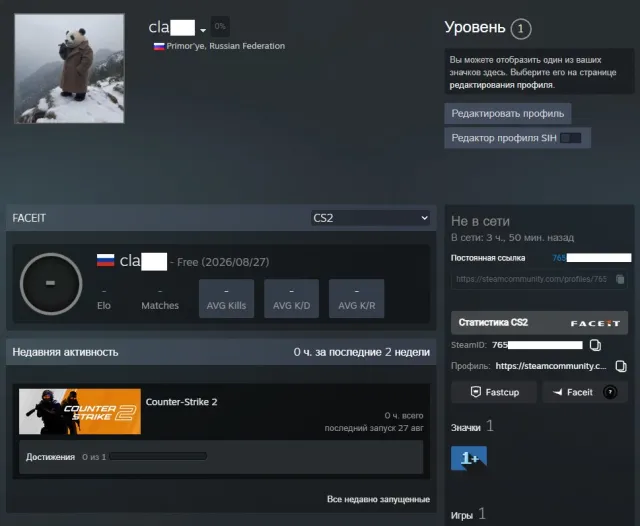This screenshot has height=526, width=640.
Task: Click the '0 ч. за последние 2 недели' text
Action: [x=362, y=352]
